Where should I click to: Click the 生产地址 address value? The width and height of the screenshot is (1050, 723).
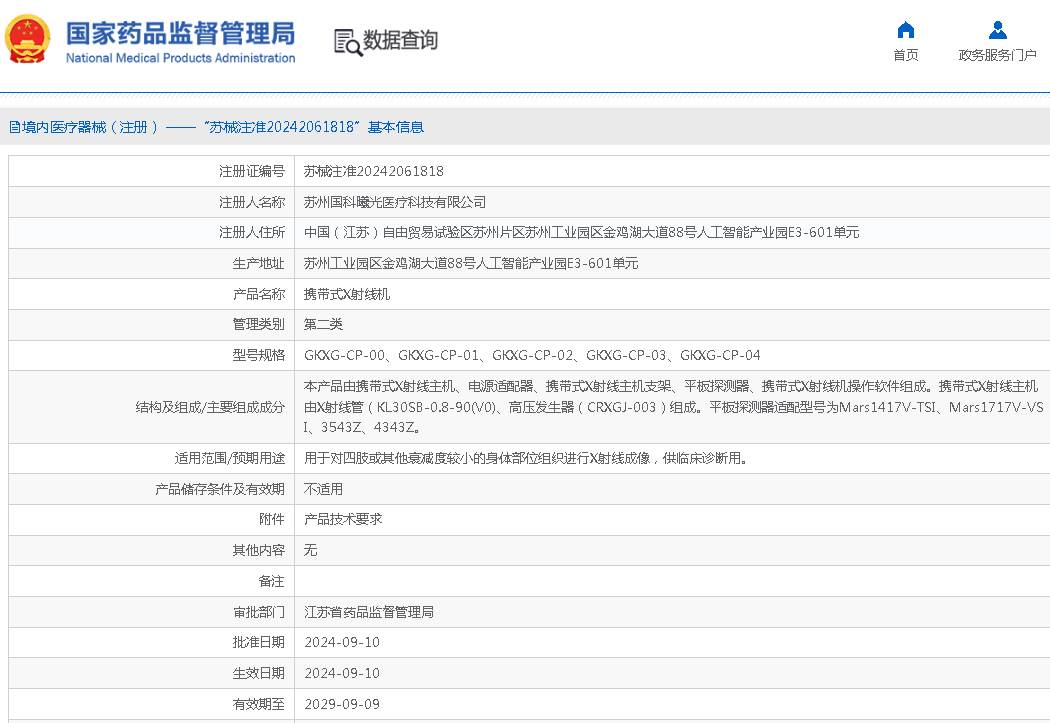click(471, 263)
